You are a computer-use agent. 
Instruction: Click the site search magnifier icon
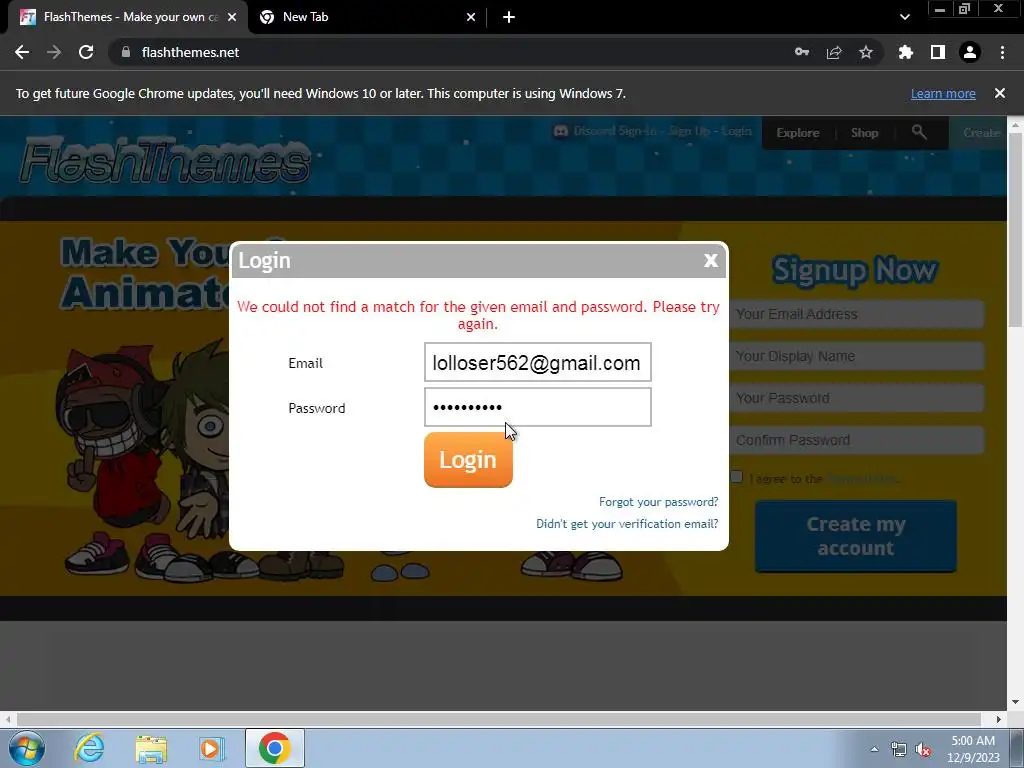919,132
